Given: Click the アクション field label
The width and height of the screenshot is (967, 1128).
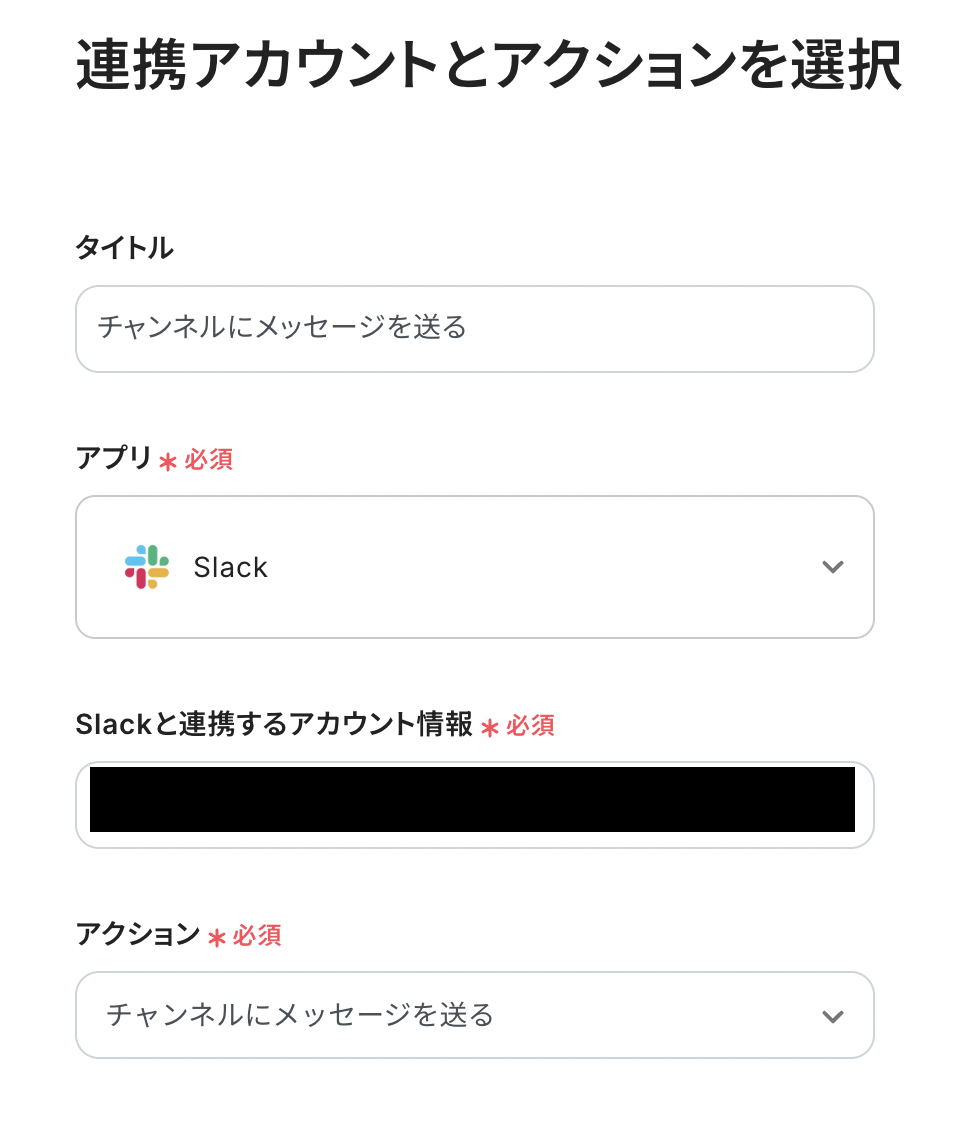Looking at the screenshot, I should click(x=138, y=935).
